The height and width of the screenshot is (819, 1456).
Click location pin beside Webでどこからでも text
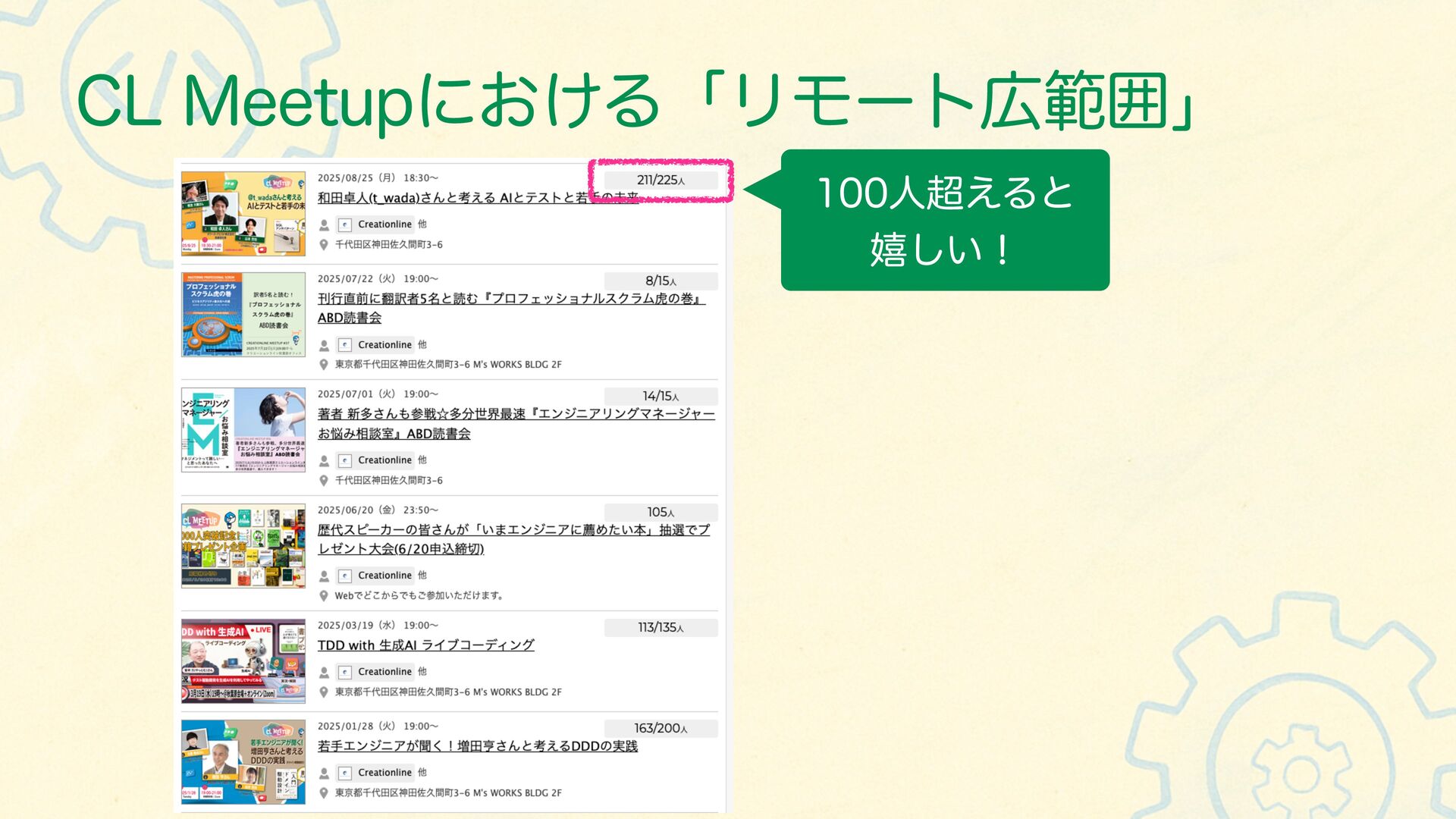[324, 596]
